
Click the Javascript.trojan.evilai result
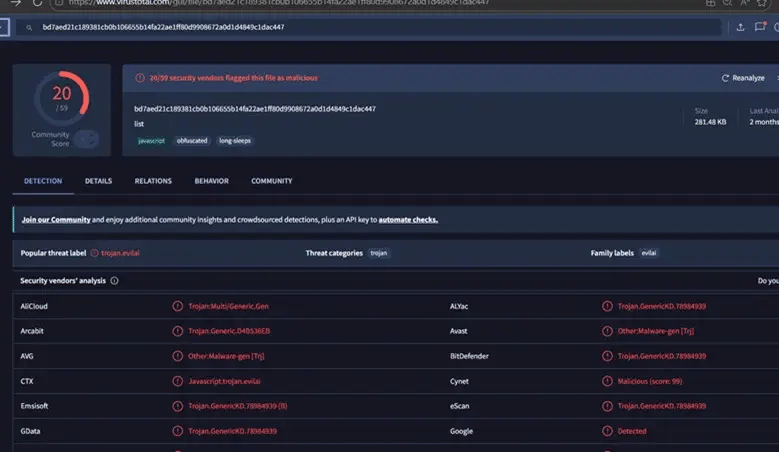point(224,381)
